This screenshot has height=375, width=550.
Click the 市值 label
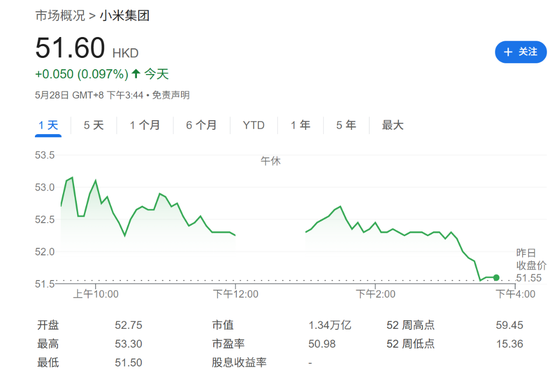(223, 325)
